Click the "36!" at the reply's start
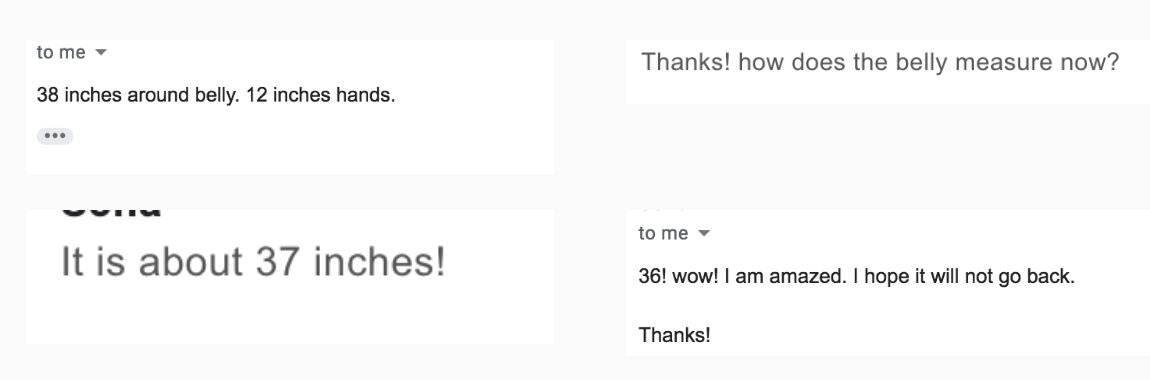The image size is (1150, 380). [x=652, y=279]
